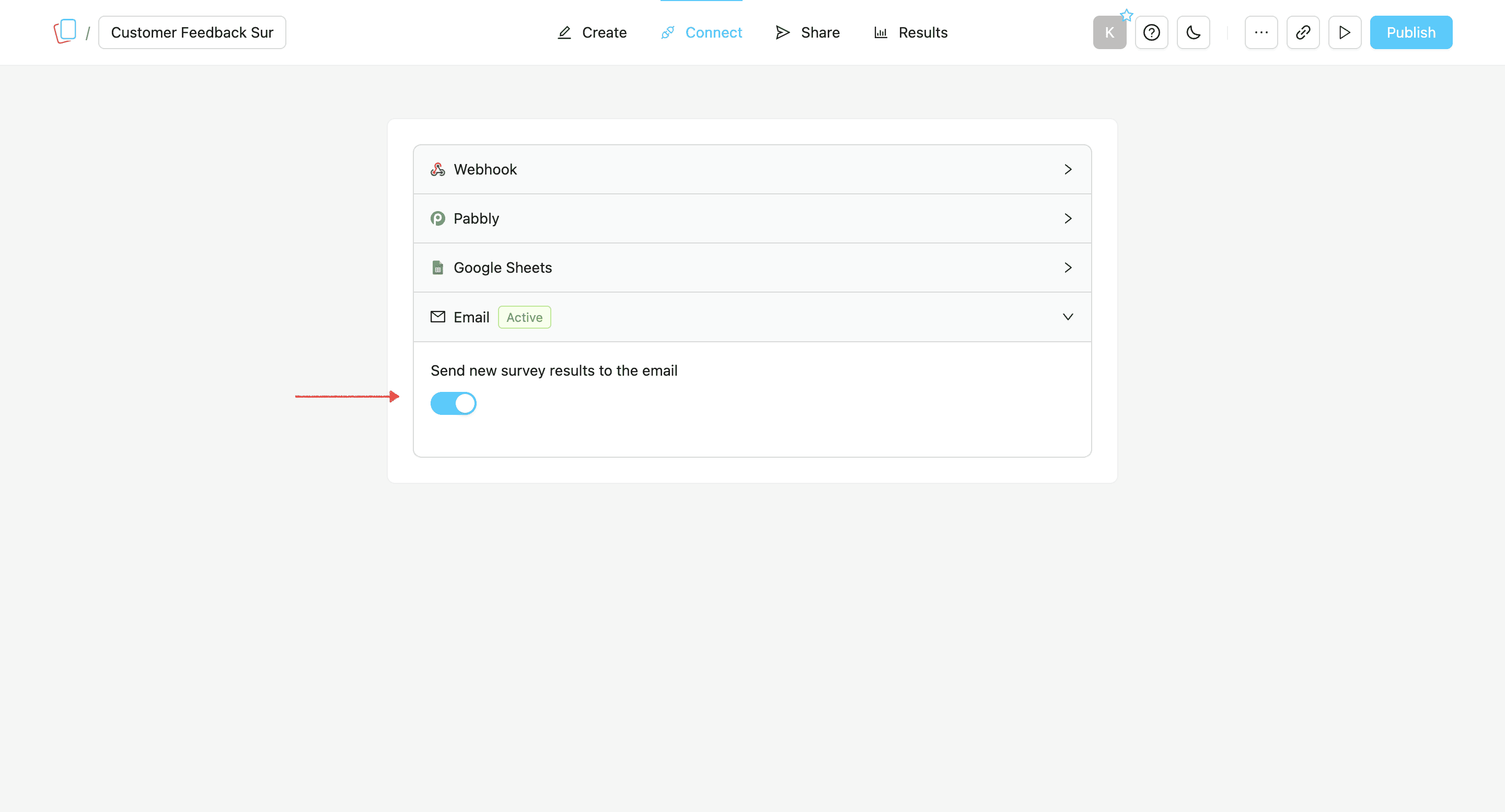
Task: Copy the survey link icon
Action: click(x=1303, y=32)
